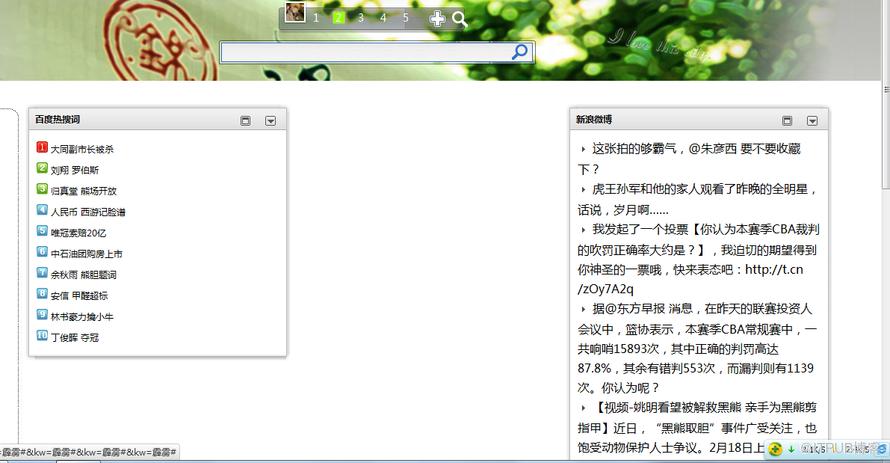The image size is (890, 463).
Task: Click arrow bullet before 我发起了一个投票 post
Action: (x=583, y=230)
